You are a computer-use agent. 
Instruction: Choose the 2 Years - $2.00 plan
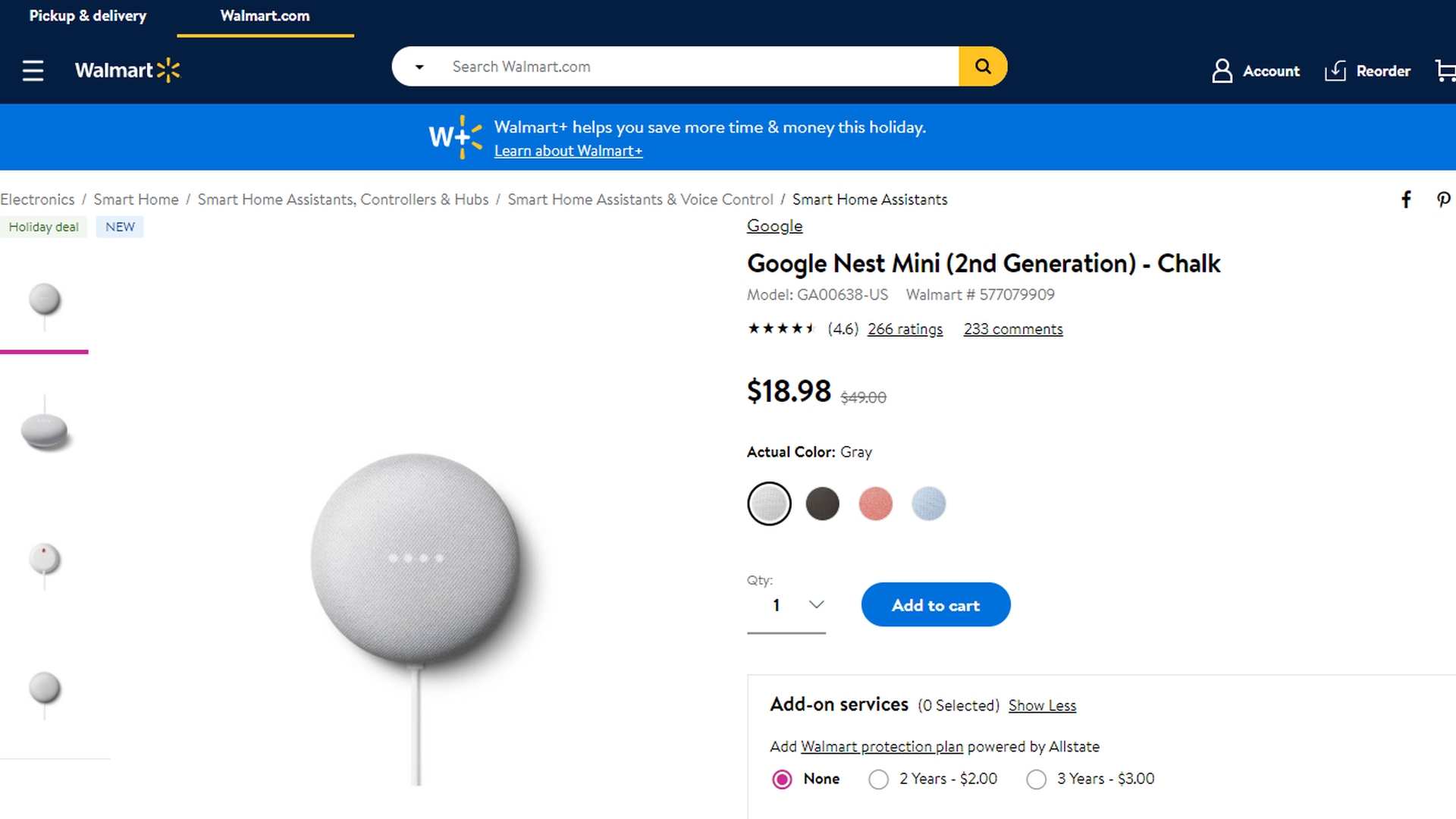click(879, 780)
